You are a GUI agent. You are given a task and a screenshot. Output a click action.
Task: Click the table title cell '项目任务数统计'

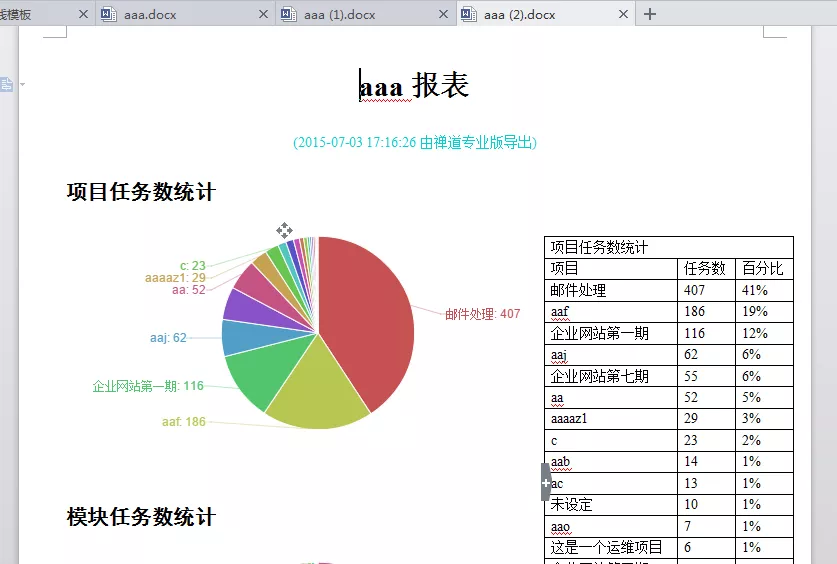tap(669, 247)
